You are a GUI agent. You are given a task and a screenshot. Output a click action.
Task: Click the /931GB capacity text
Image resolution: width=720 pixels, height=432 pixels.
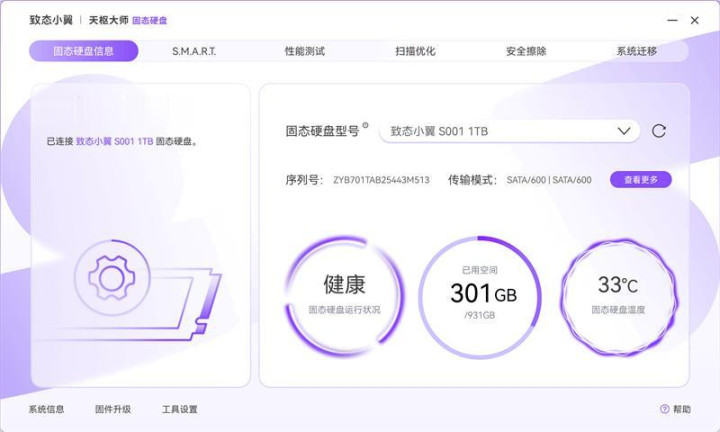(479, 315)
